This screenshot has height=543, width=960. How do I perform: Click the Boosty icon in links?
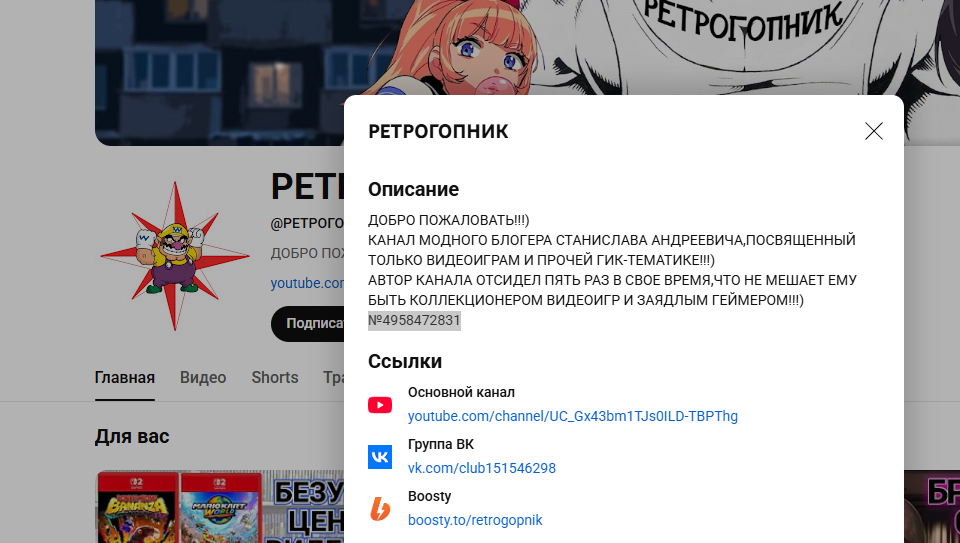pyautogui.click(x=380, y=509)
